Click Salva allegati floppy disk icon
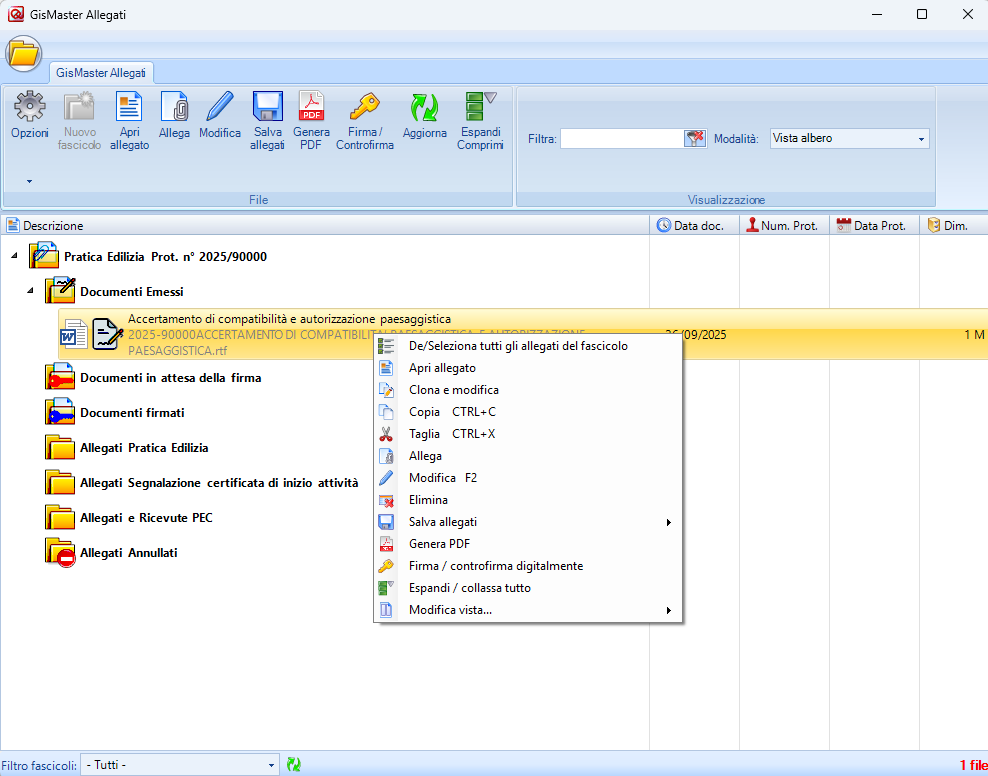 pos(267,108)
